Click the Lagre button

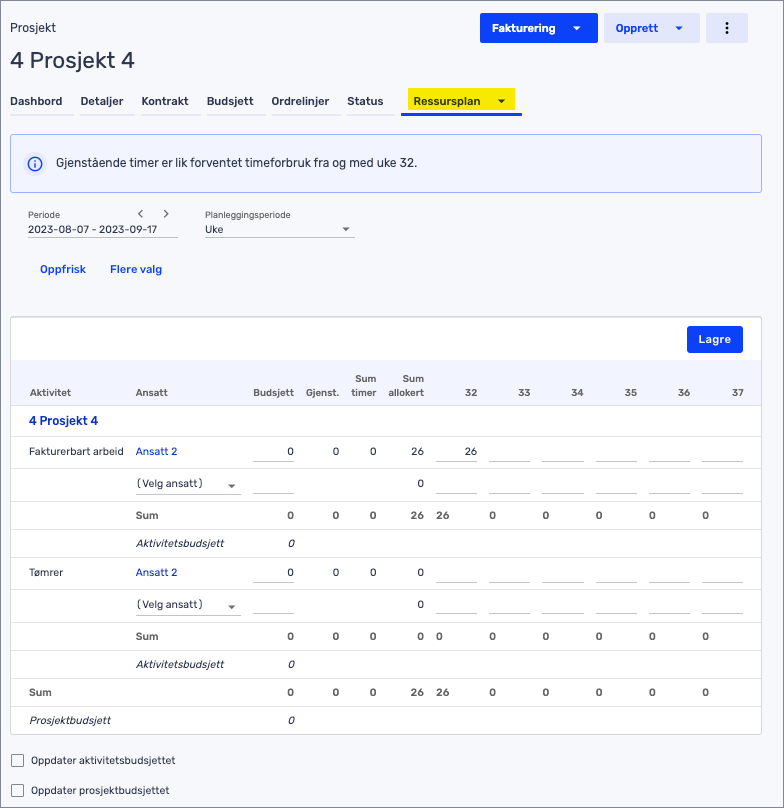(x=714, y=339)
